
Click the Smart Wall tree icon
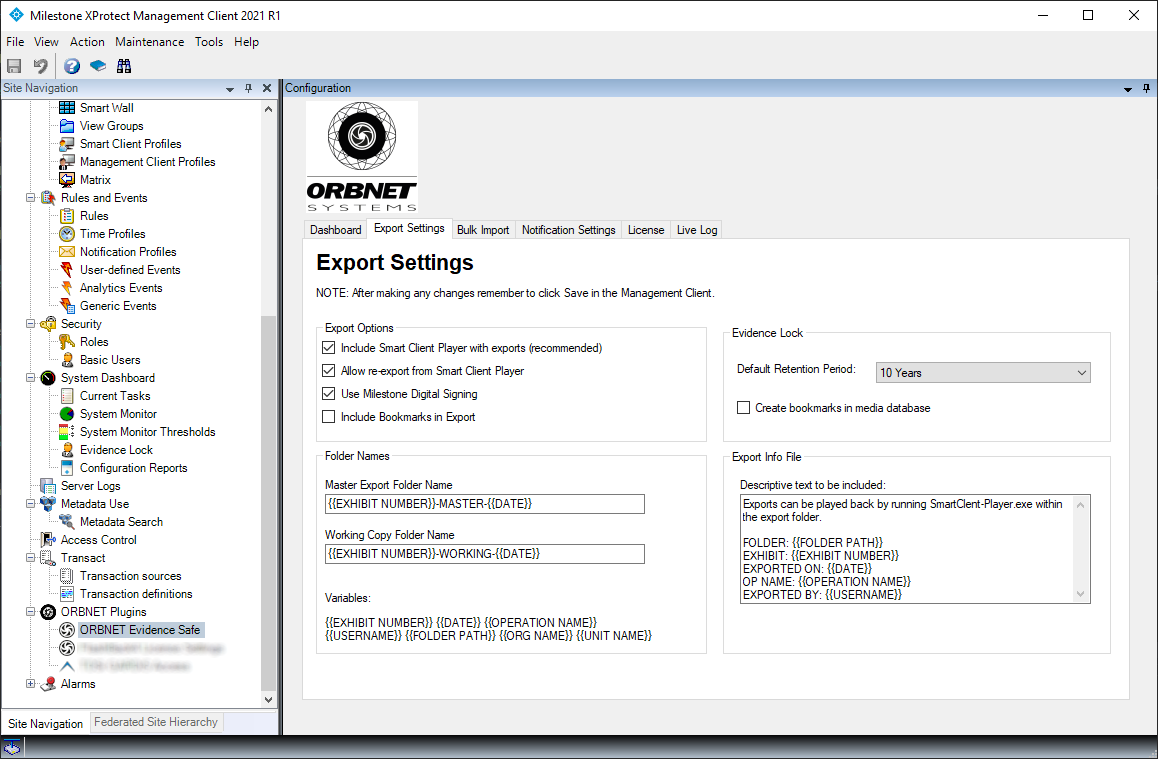(67, 108)
